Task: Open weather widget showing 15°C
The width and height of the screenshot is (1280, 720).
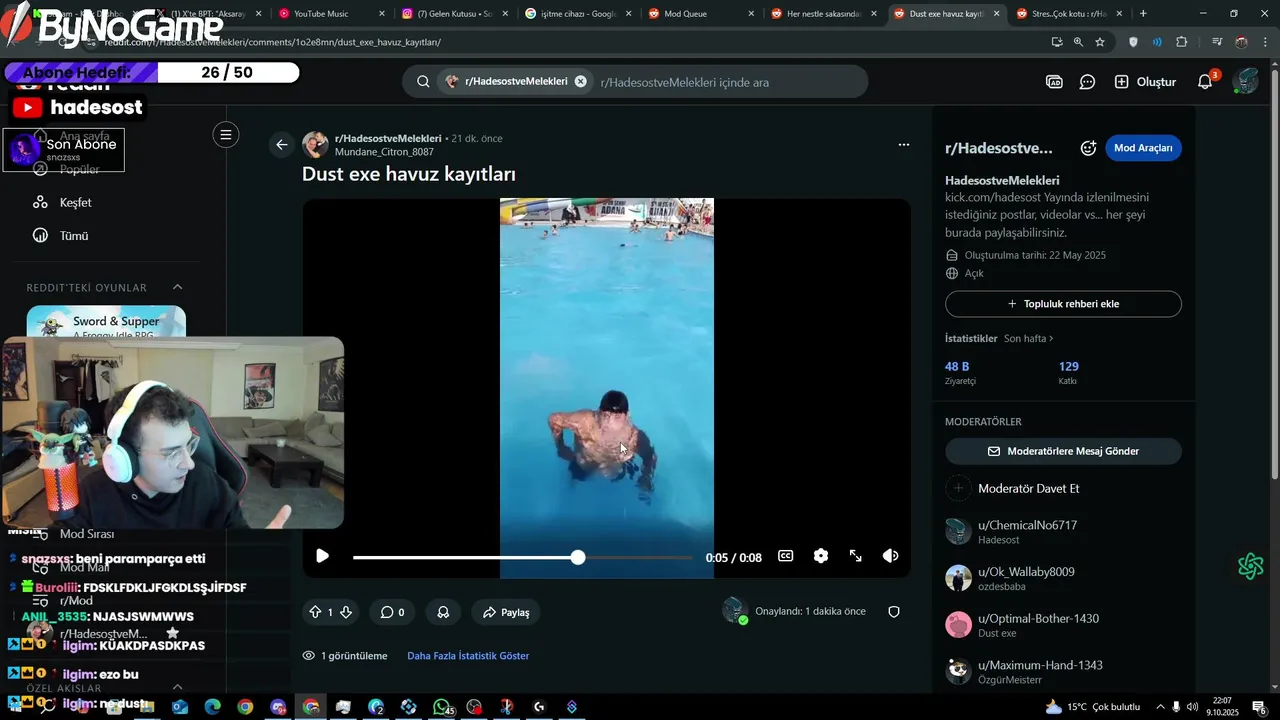Action: coord(1093,707)
